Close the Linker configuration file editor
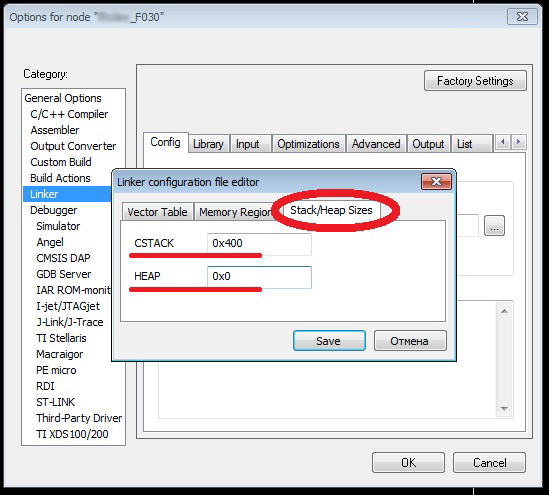The width and height of the screenshot is (549, 495). (436, 181)
